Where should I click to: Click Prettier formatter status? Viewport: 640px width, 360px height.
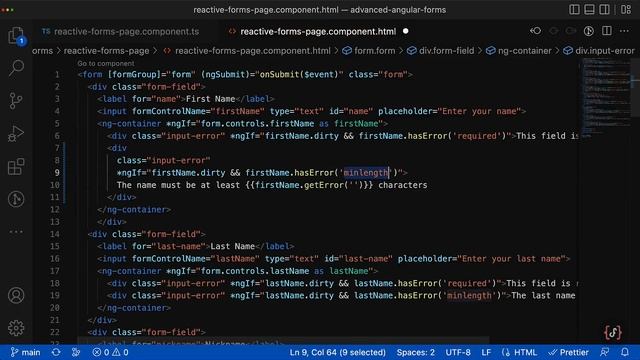pos(569,352)
